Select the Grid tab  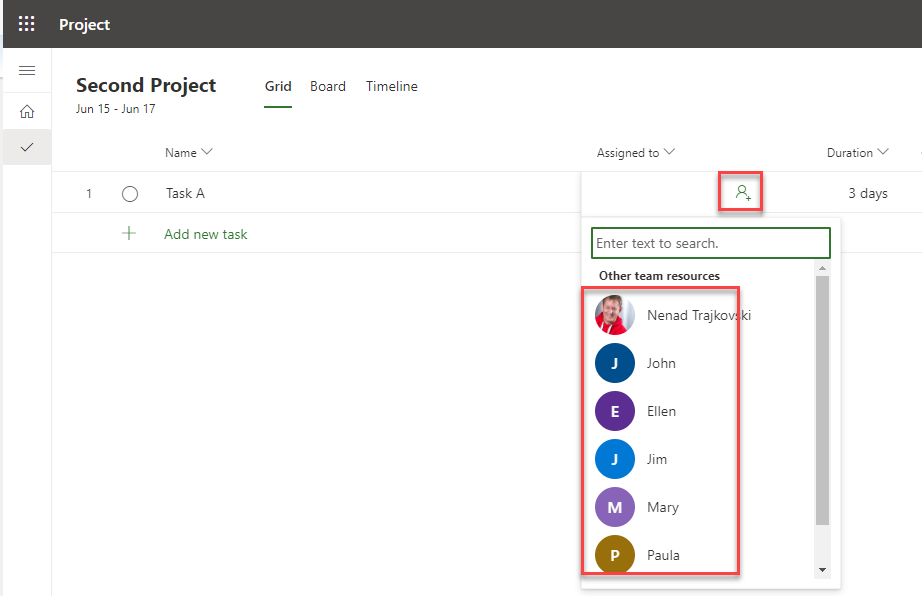click(278, 87)
